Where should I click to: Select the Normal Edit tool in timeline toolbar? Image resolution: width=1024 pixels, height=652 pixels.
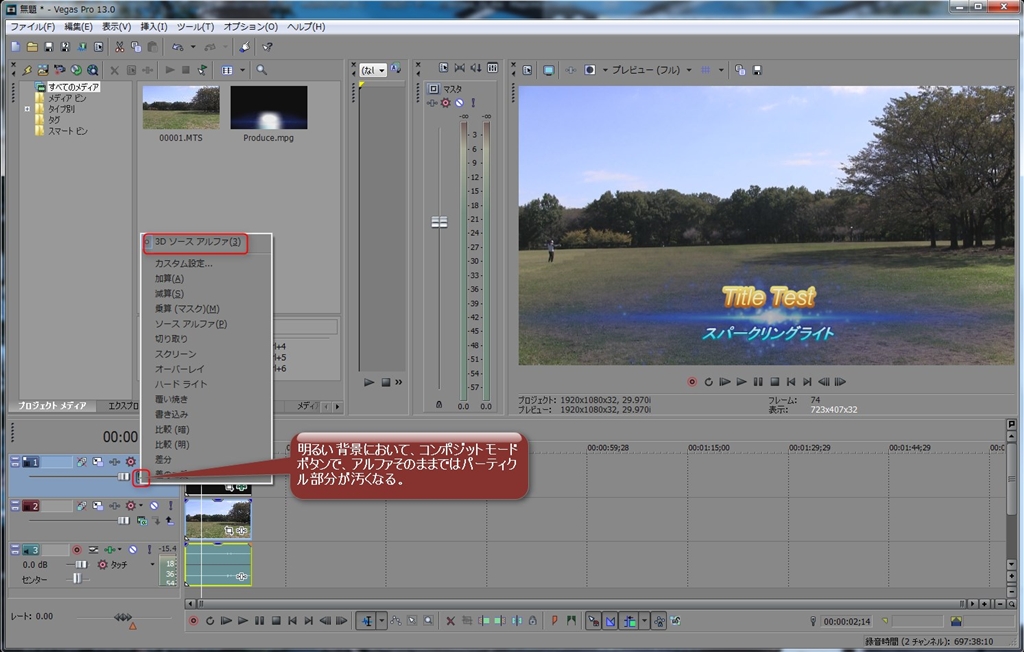pyautogui.click(x=367, y=621)
